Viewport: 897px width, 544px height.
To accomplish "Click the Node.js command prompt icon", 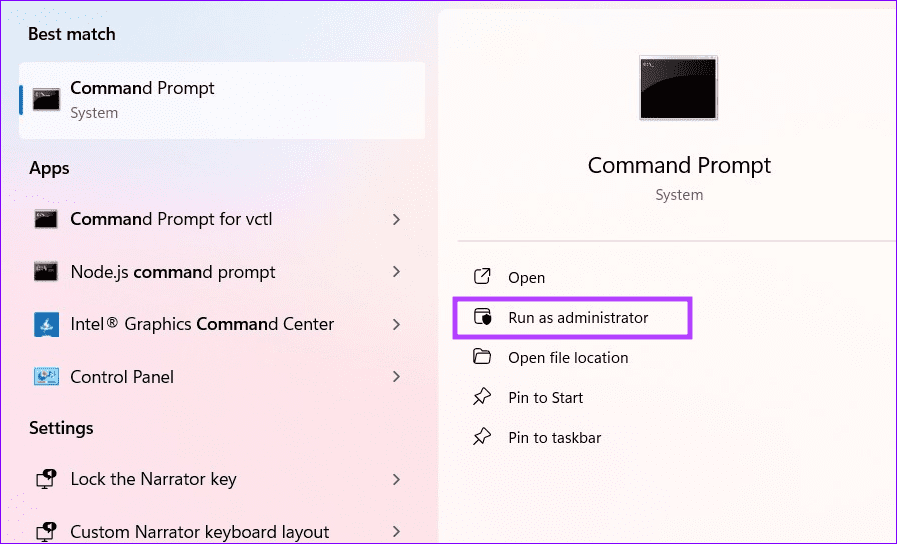I will [x=46, y=272].
